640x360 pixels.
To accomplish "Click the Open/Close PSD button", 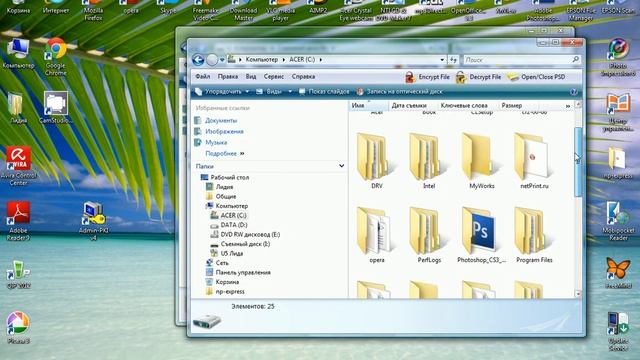I will tap(536, 77).
